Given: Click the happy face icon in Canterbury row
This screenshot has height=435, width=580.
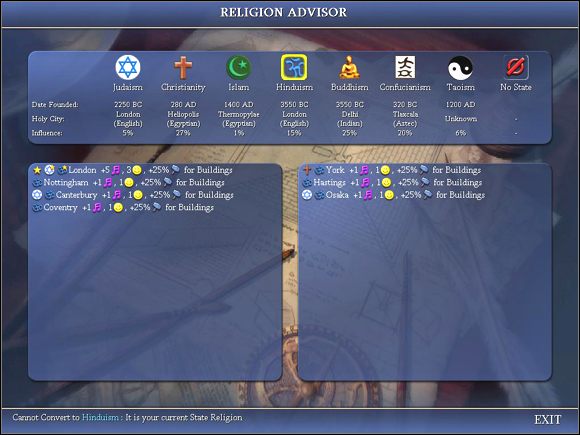Looking at the screenshot, I should [138, 195].
